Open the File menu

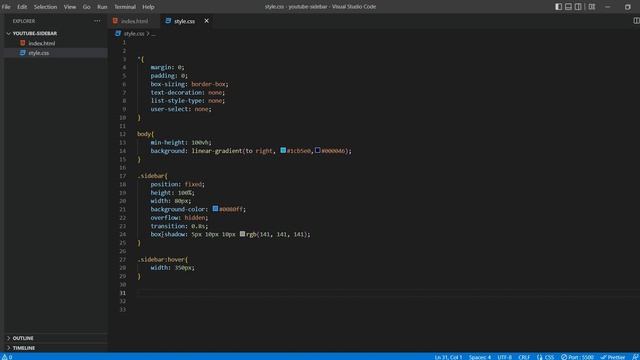(x=6, y=7)
